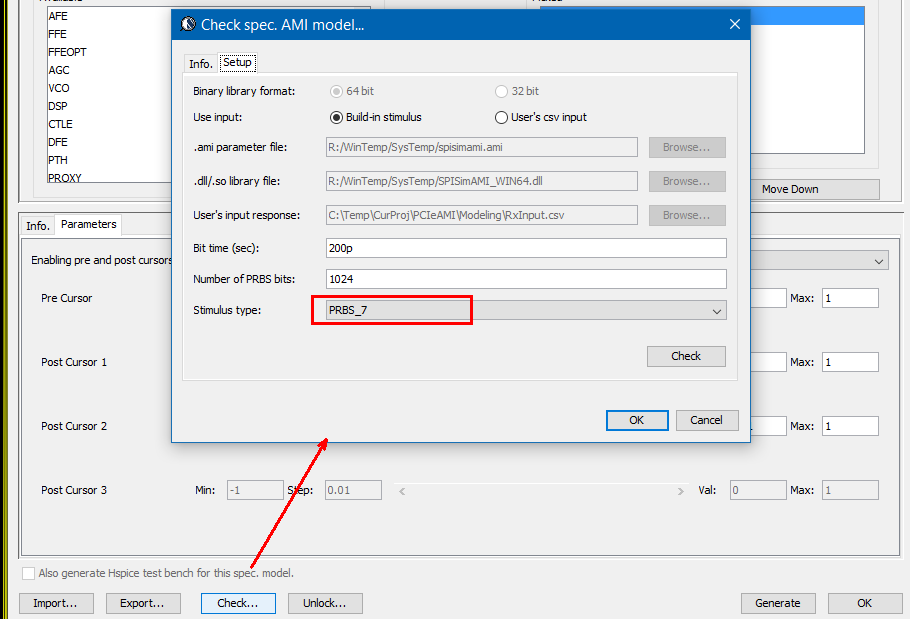Viewport: 910px width, 619px height.
Task: Click the Check button in dialog
Action: pos(686,356)
